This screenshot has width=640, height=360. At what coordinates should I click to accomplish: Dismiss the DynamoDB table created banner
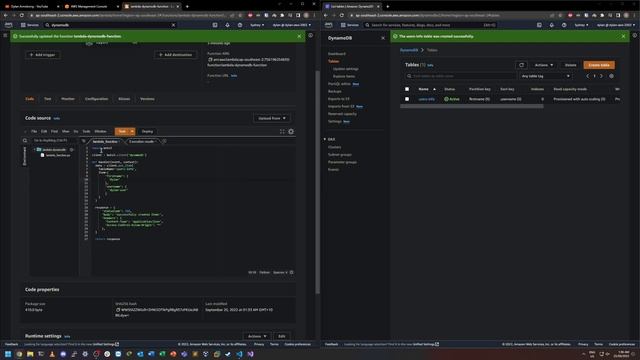(x=623, y=36)
